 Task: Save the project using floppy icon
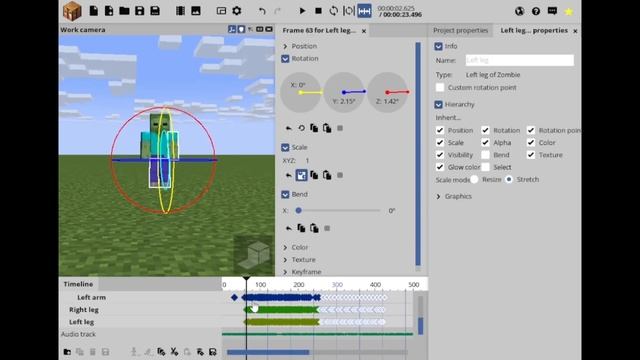[x=140, y=11]
